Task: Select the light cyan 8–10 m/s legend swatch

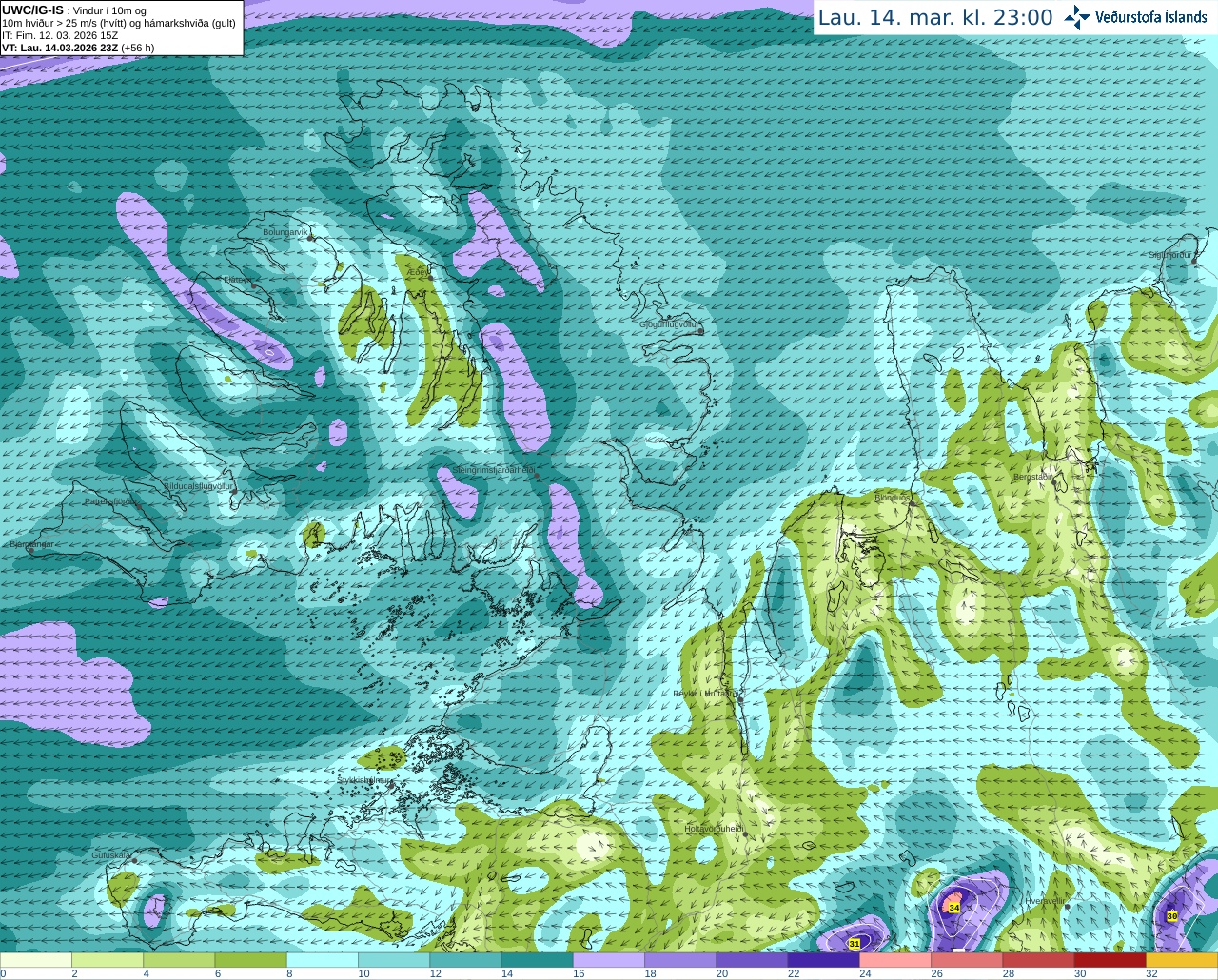Action: click(323, 960)
